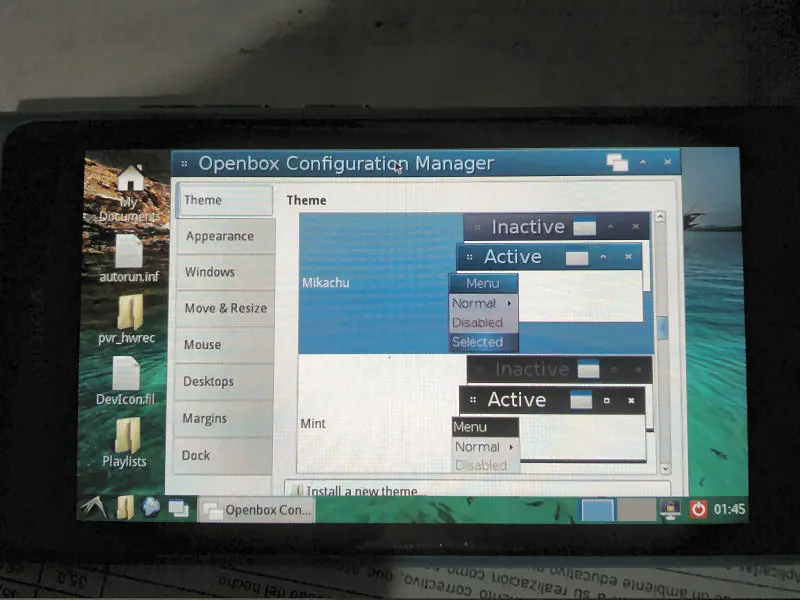The width and height of the screenshot is (800, 600).
Task: Open the Margins tab
Action: click(223, 418)
